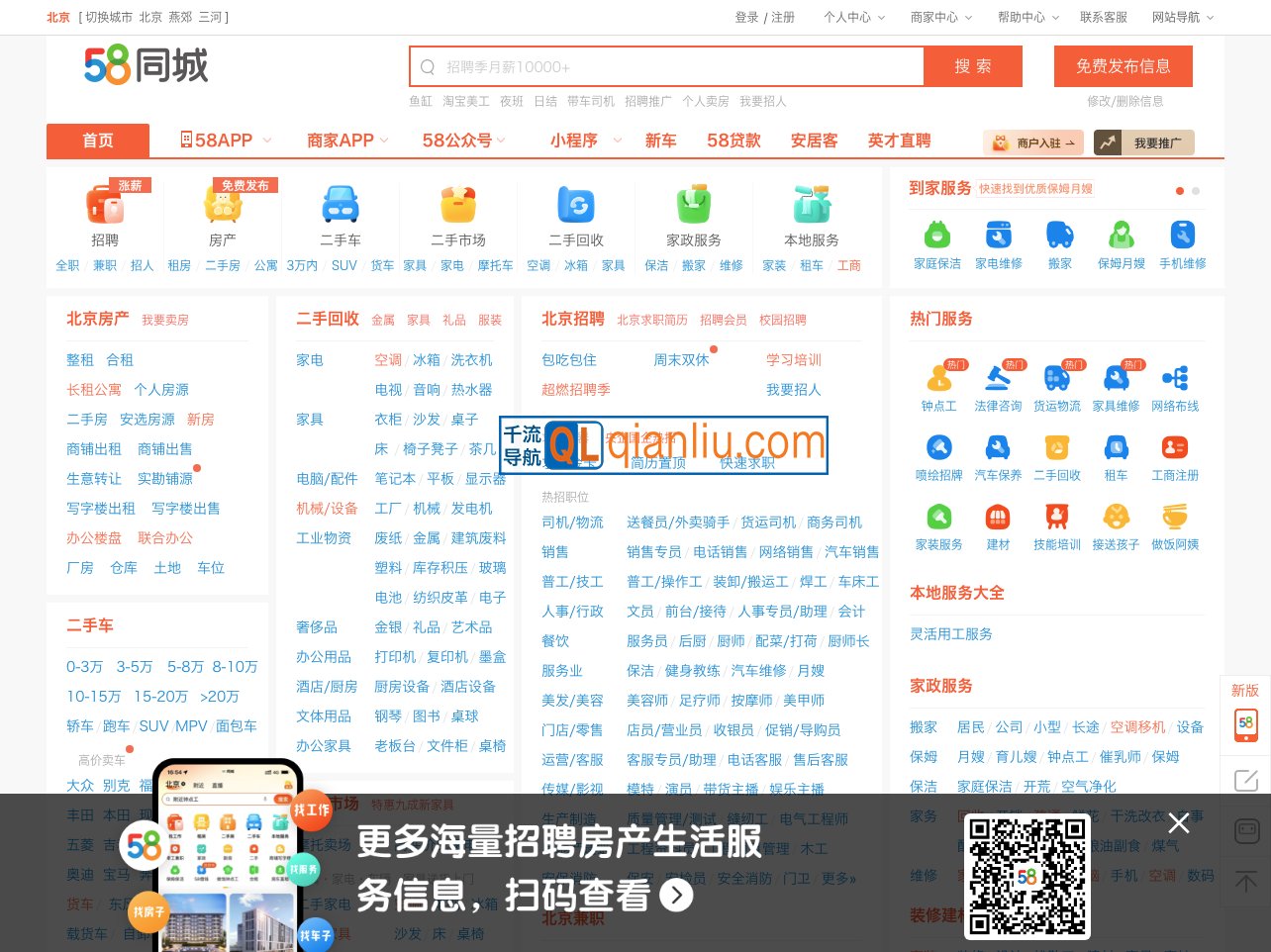Screen dimensions: 1271x952
Task: Select the 二手市场 category icon
Action: [457, 205]
